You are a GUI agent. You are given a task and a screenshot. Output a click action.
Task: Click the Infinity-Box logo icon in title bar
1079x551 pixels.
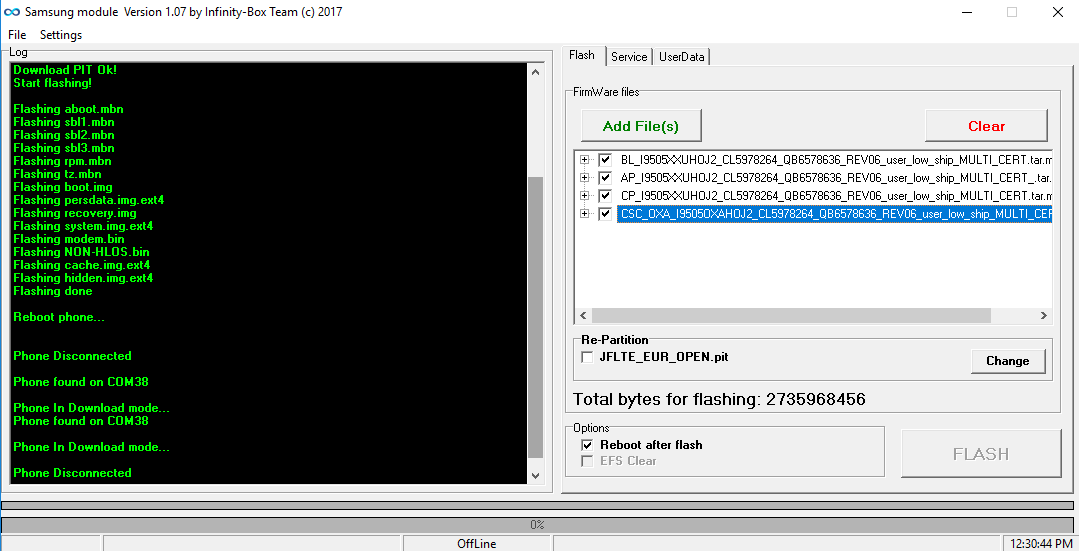tap(12, 12)
